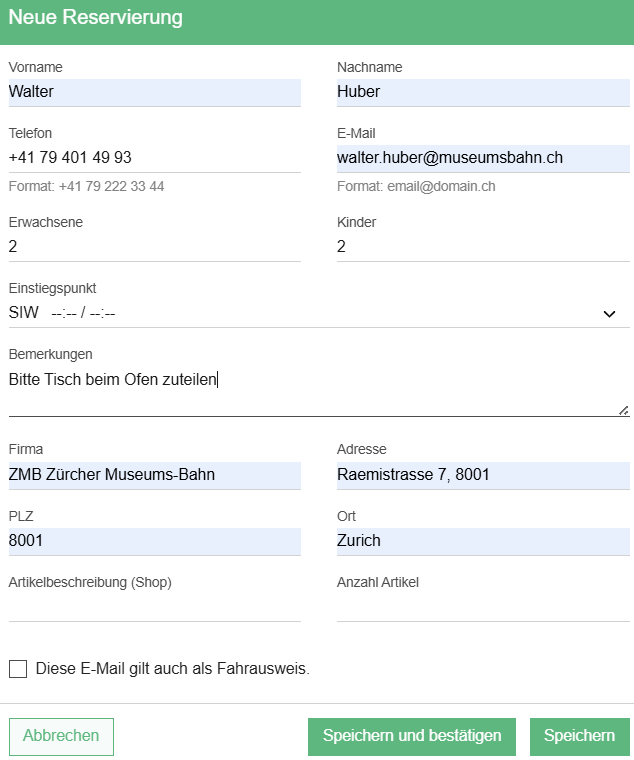Select the SIW Einstiegspunkt combo box
Viewport: 634px width, 760px height.
300,314
